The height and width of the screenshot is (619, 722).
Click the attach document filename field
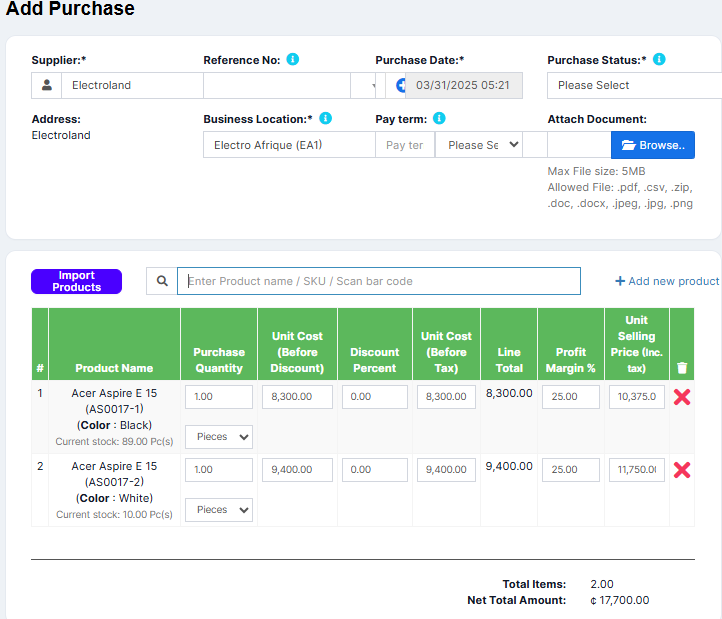click(x=579, y=145)
